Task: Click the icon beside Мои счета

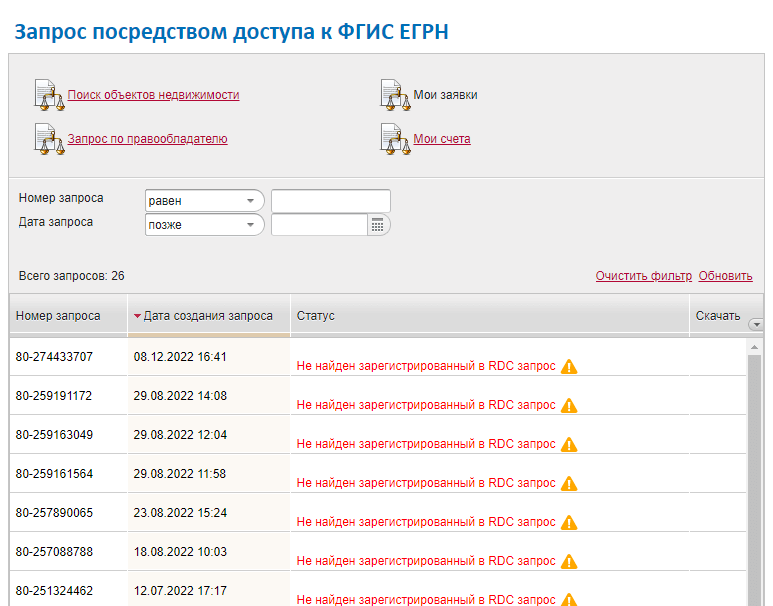Action: click(396, 139)
